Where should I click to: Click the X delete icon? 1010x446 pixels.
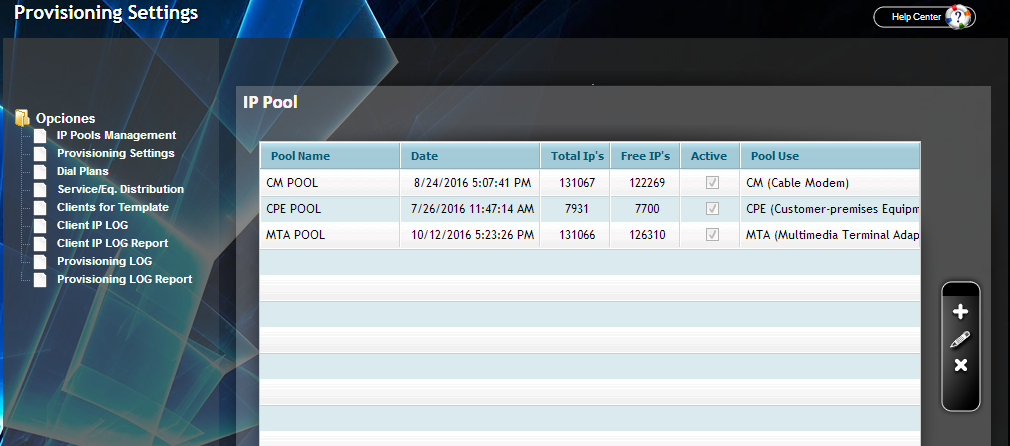click(x=961, y=365)
